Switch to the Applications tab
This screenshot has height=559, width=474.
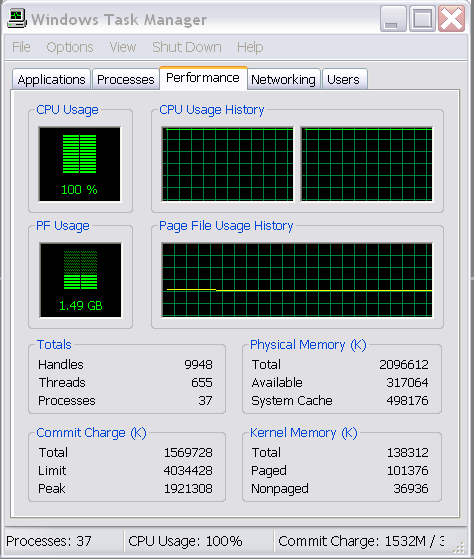(x=51, y=79)
